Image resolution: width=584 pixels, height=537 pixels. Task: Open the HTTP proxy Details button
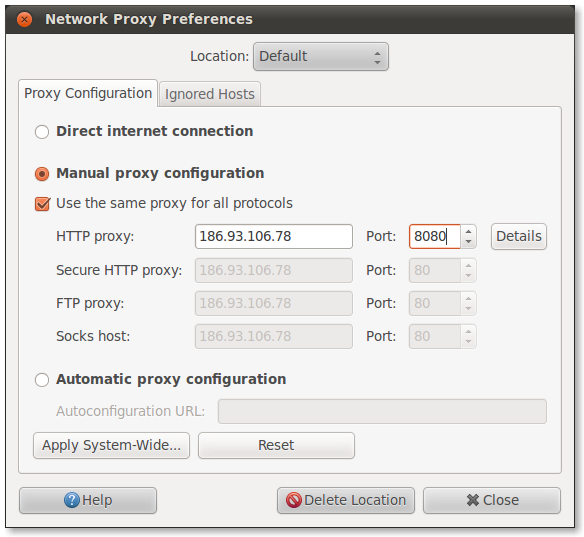click(518, 236)
